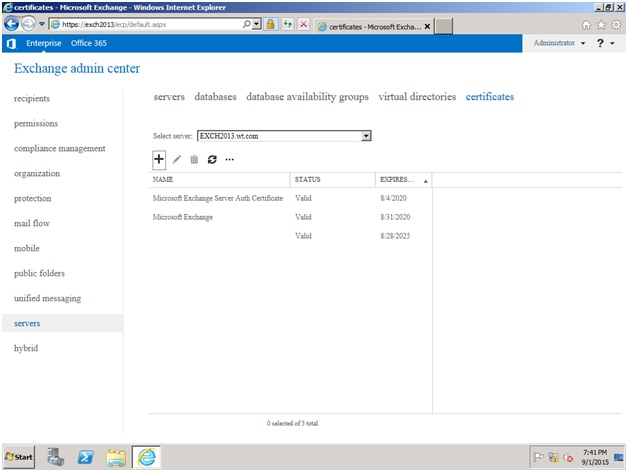Open the Windows Start button
Screen dimensions: 628x472
[x=19, y=457]
